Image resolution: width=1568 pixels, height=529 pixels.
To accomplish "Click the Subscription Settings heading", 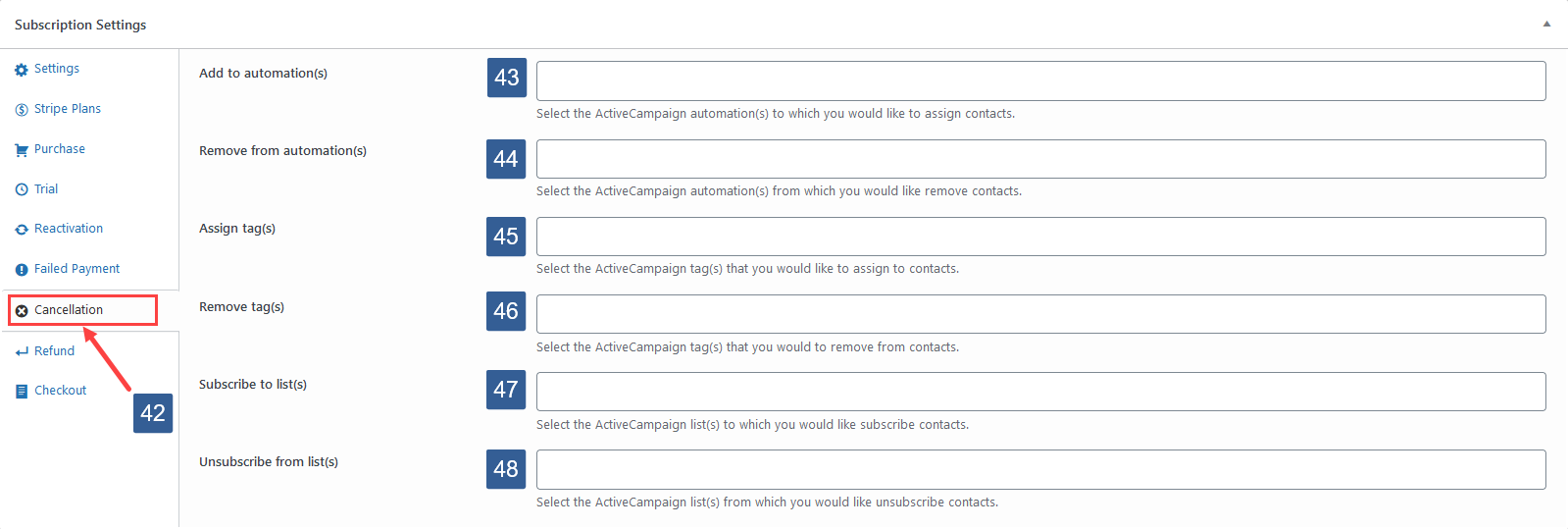I will coord(80,25).
